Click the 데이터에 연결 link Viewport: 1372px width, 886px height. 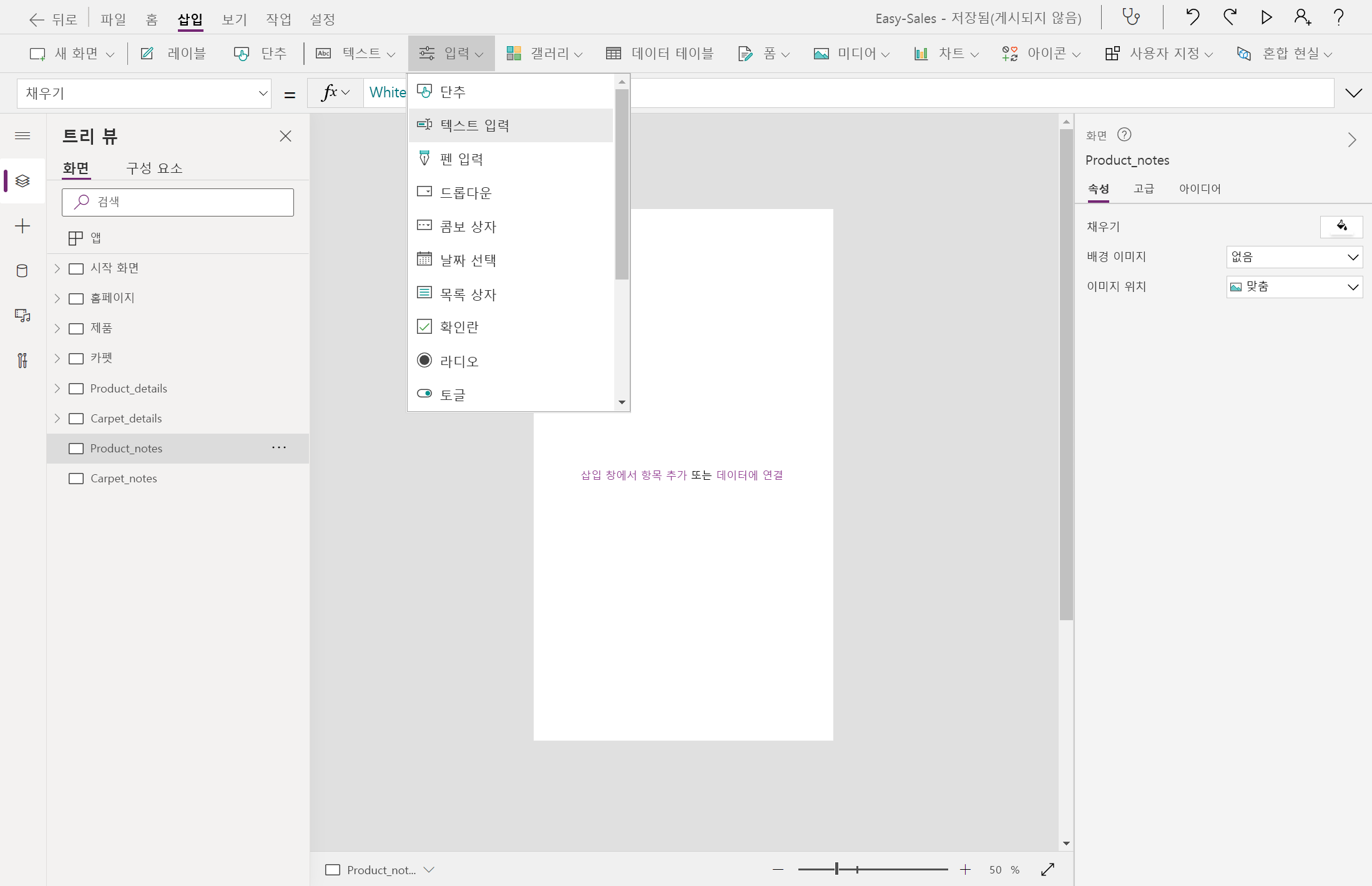(749, 475)
